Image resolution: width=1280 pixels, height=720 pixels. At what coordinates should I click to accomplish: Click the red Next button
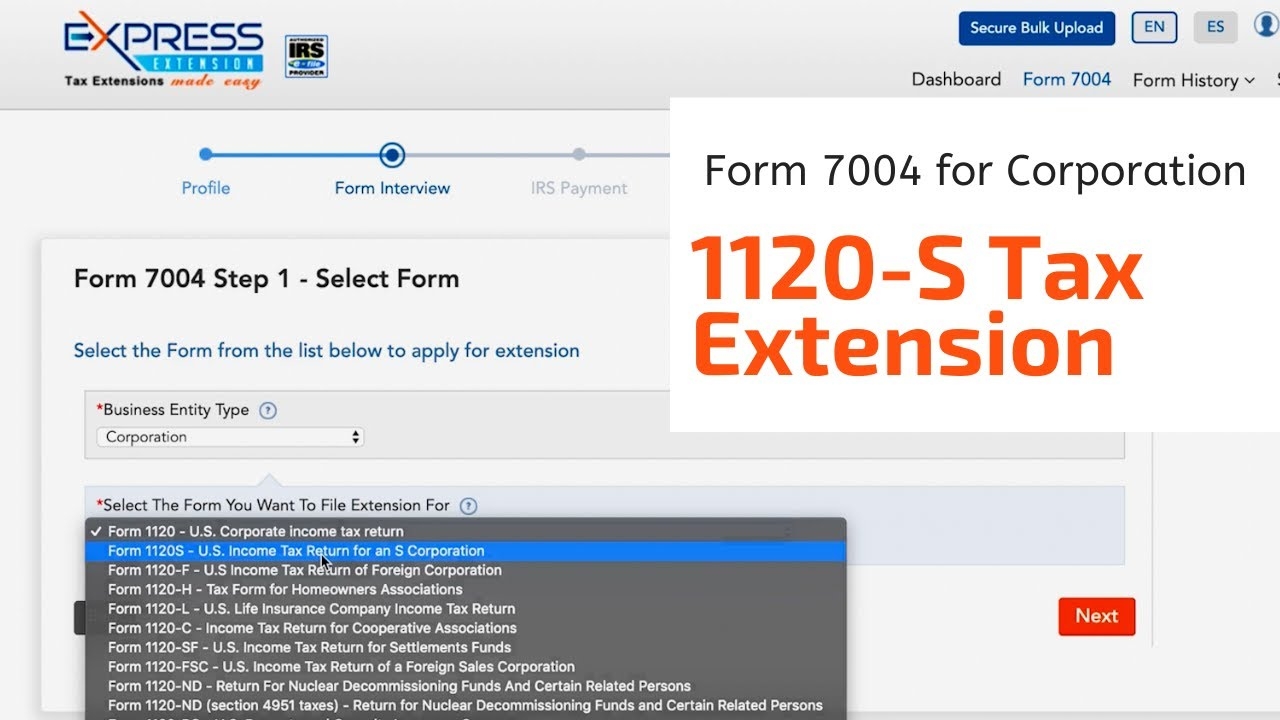click(1097, 616)
